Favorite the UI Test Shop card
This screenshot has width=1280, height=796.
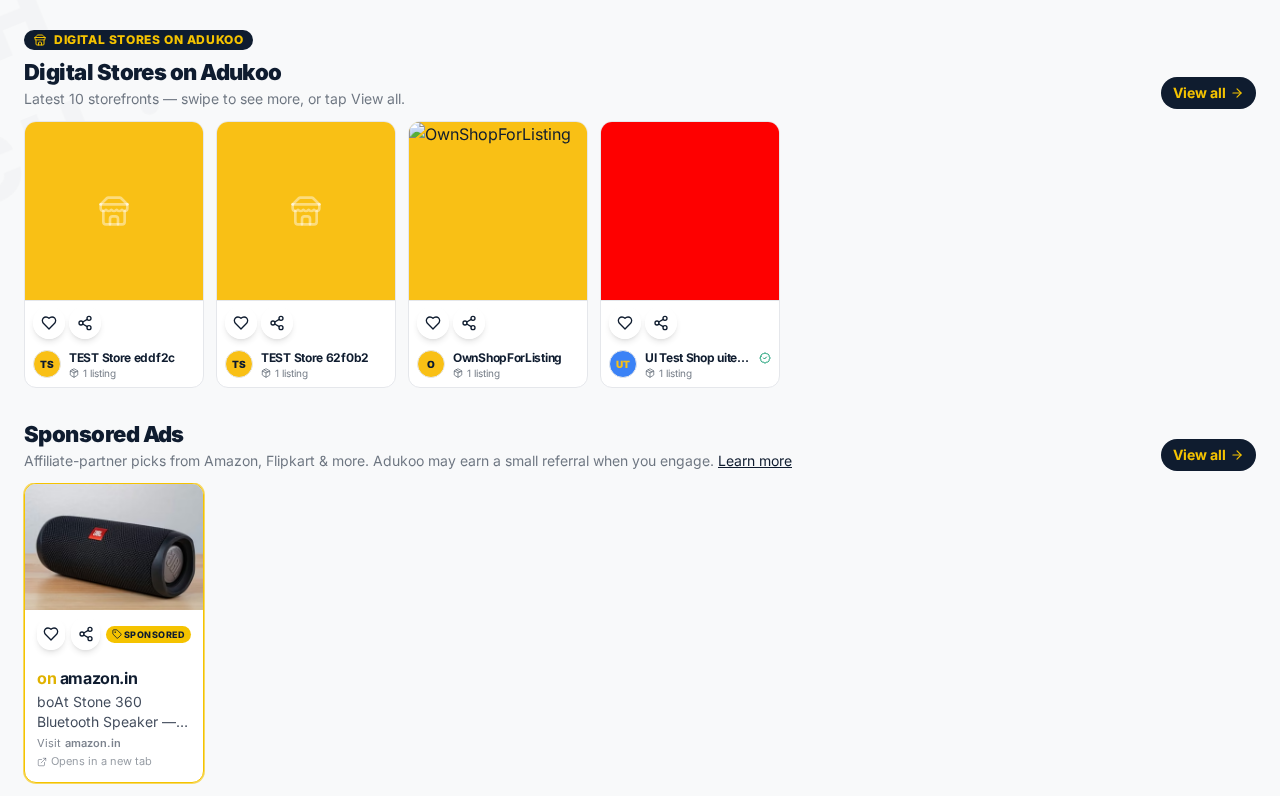[x=625, y=323]
